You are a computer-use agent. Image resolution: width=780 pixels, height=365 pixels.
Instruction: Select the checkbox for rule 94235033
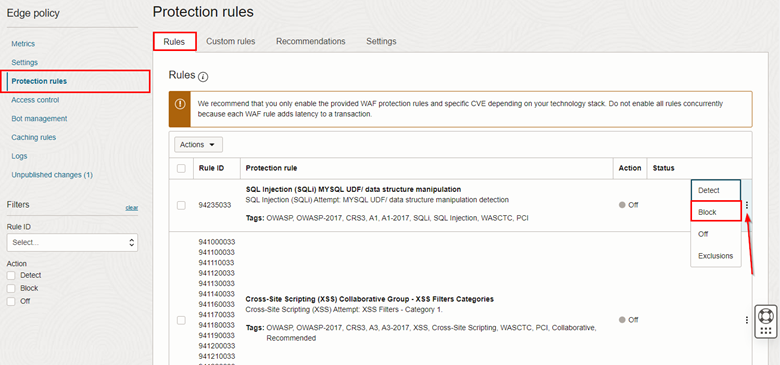pyautogui.click(x=181, y=205)
